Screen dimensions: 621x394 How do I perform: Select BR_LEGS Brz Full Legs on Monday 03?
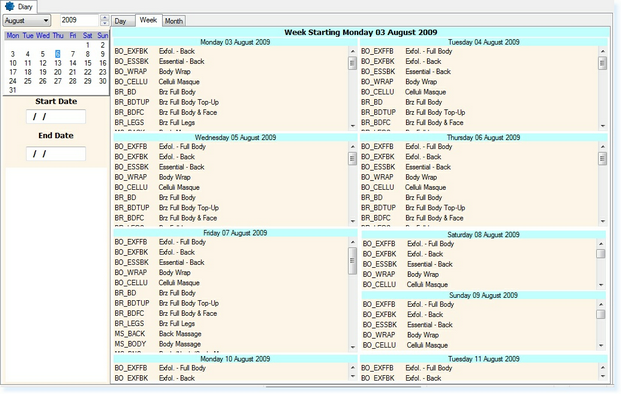coord(231,122)
